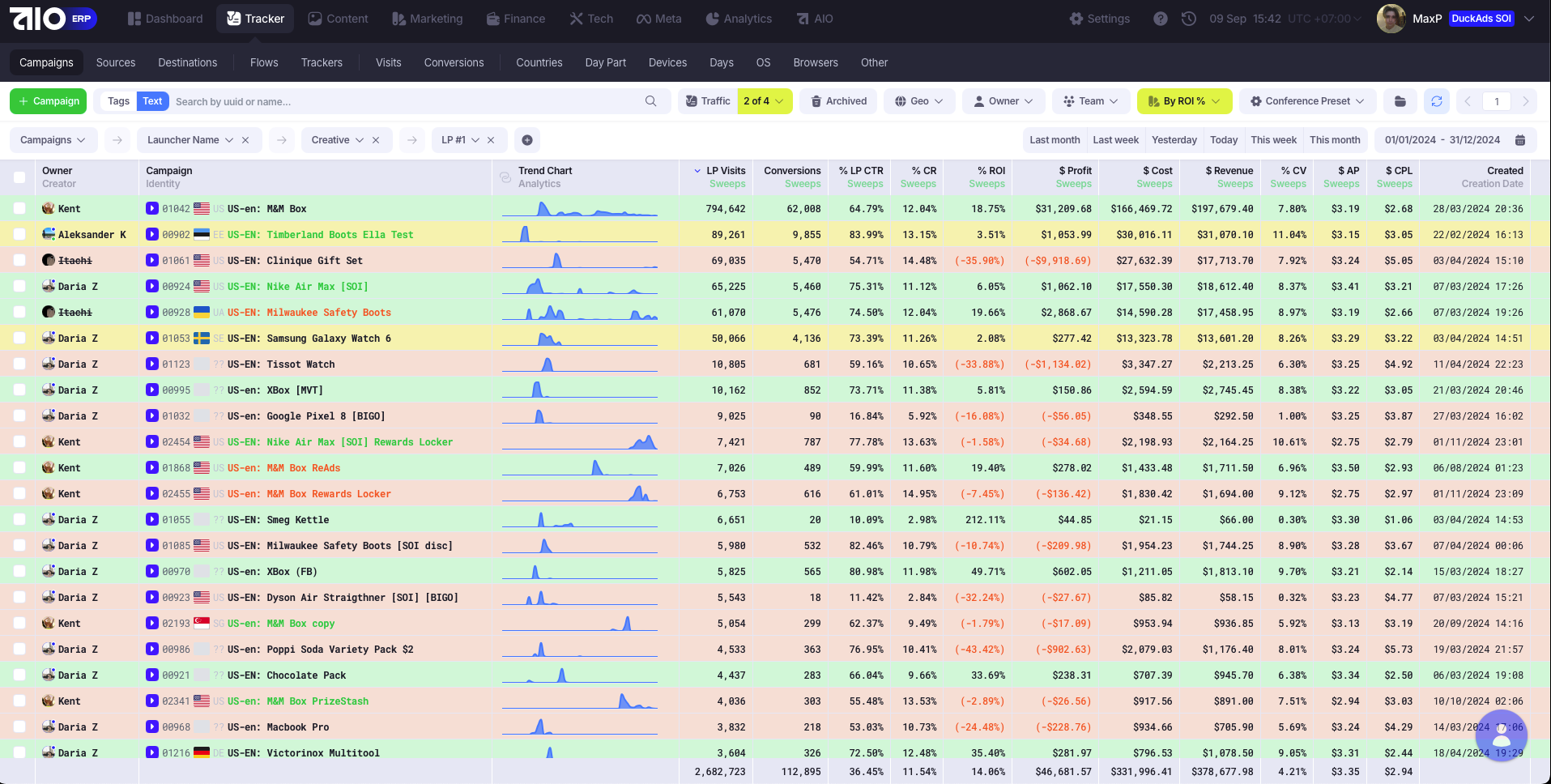Check the Timberland Boots Ella Test row
The width and height of the screenshot is (1551, 784).
(19, 234)
